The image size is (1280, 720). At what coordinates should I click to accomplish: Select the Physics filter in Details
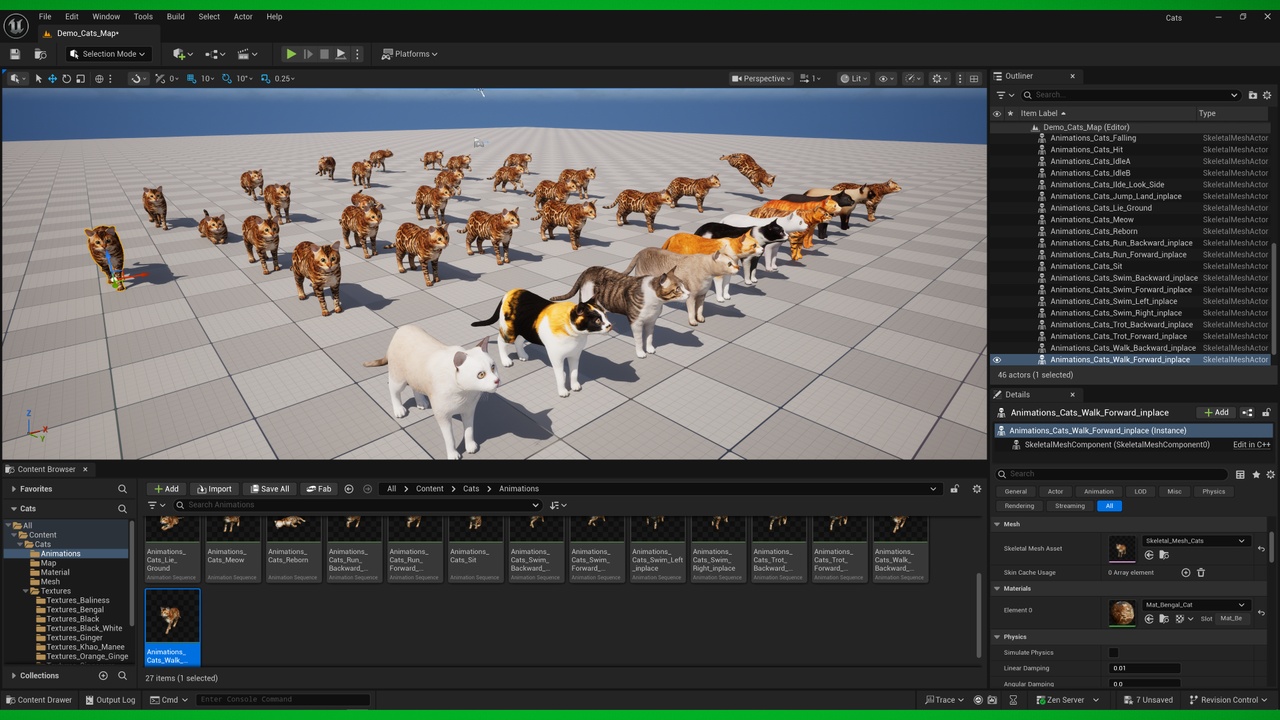1214,492
